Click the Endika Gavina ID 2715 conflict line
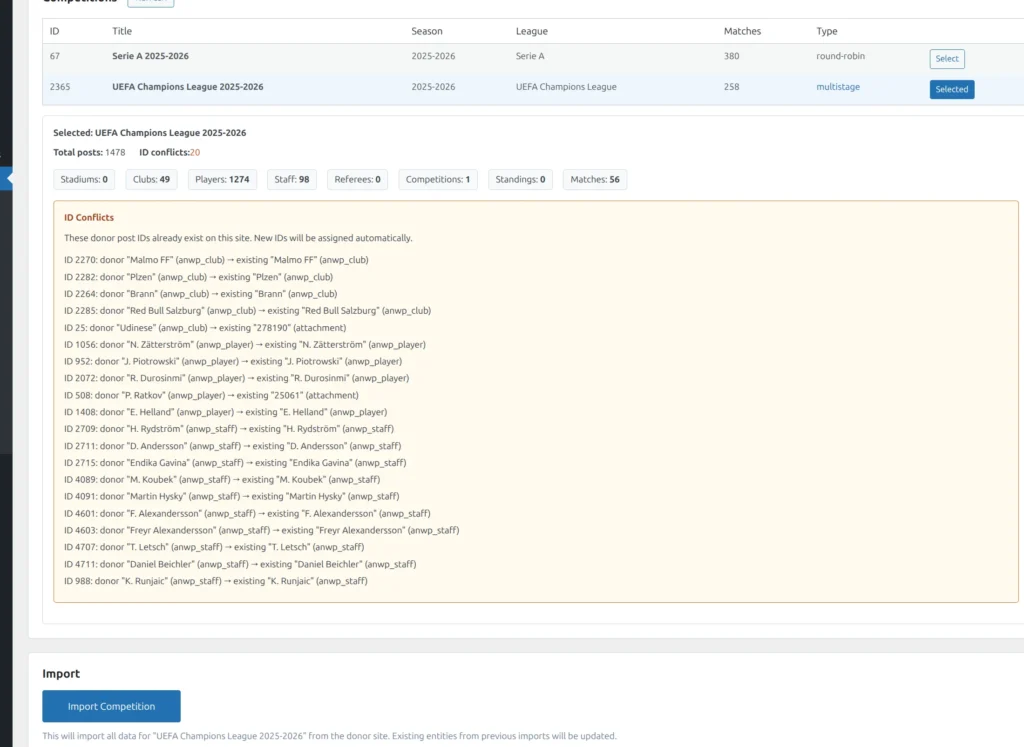The width and height of the screenshot is (1024, 747). [x=235, y=463]
